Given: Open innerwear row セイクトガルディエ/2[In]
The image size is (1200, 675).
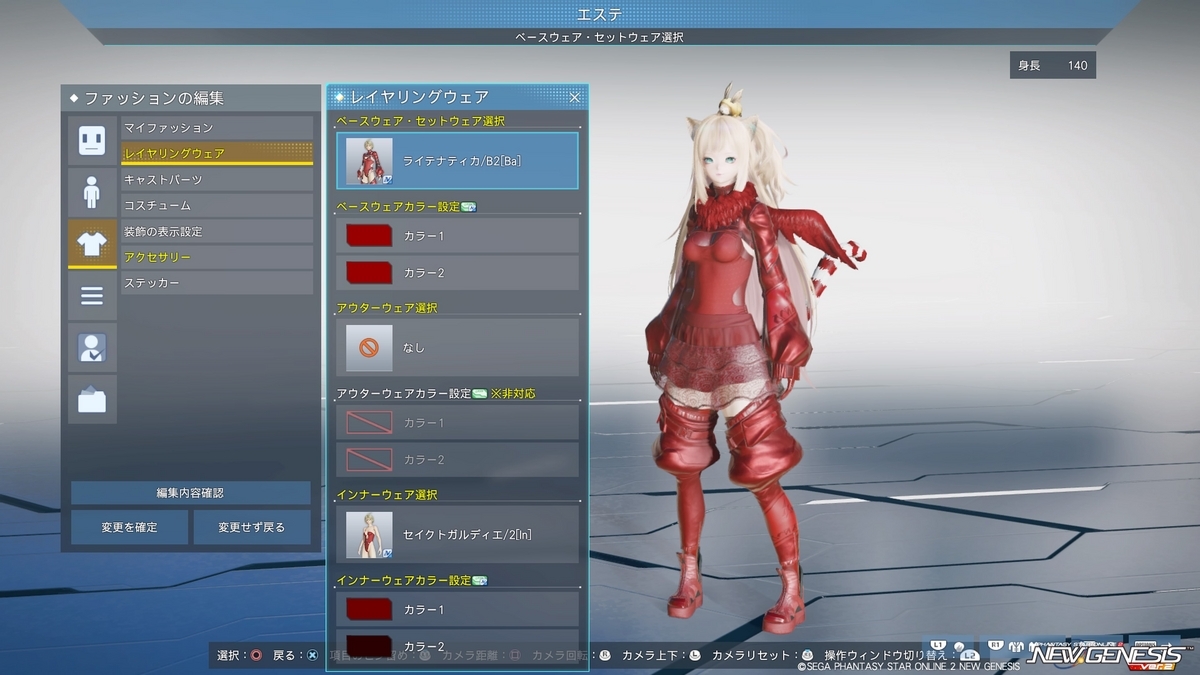Looking at the screenshot, I should [x=457, y=534].
